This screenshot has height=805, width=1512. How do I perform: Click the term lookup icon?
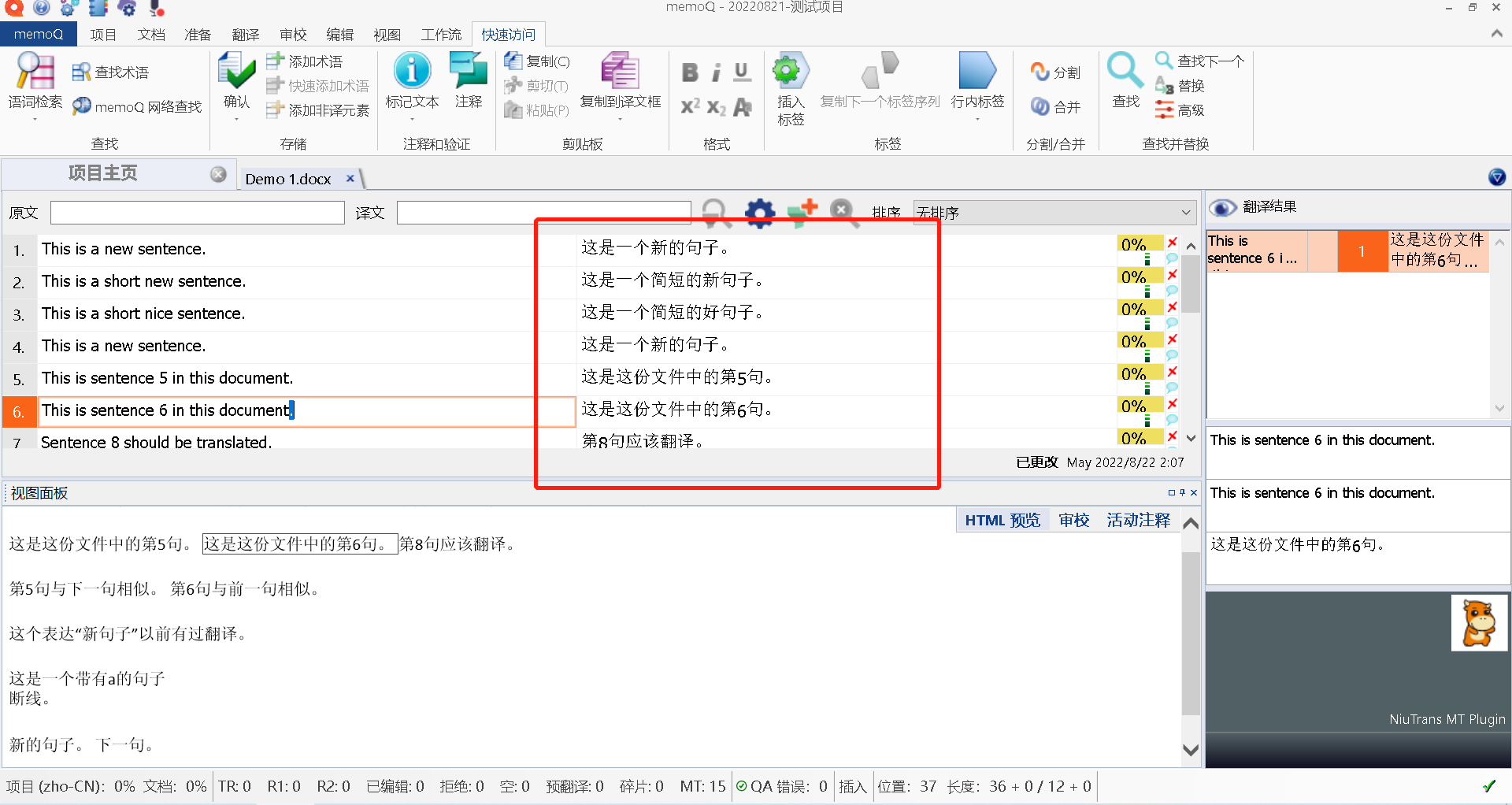click(81, 72)
